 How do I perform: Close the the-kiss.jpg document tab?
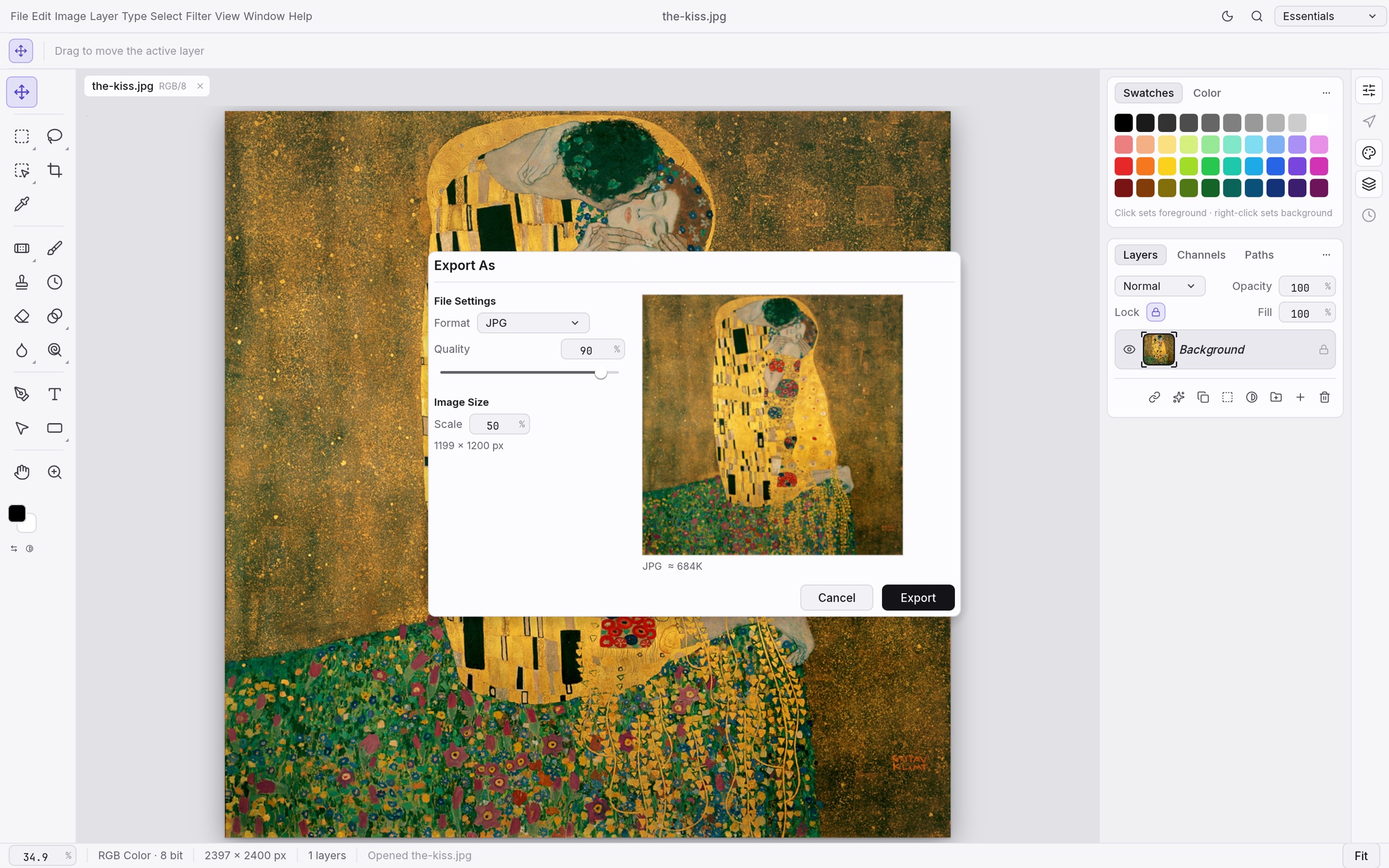click(200, 86)
